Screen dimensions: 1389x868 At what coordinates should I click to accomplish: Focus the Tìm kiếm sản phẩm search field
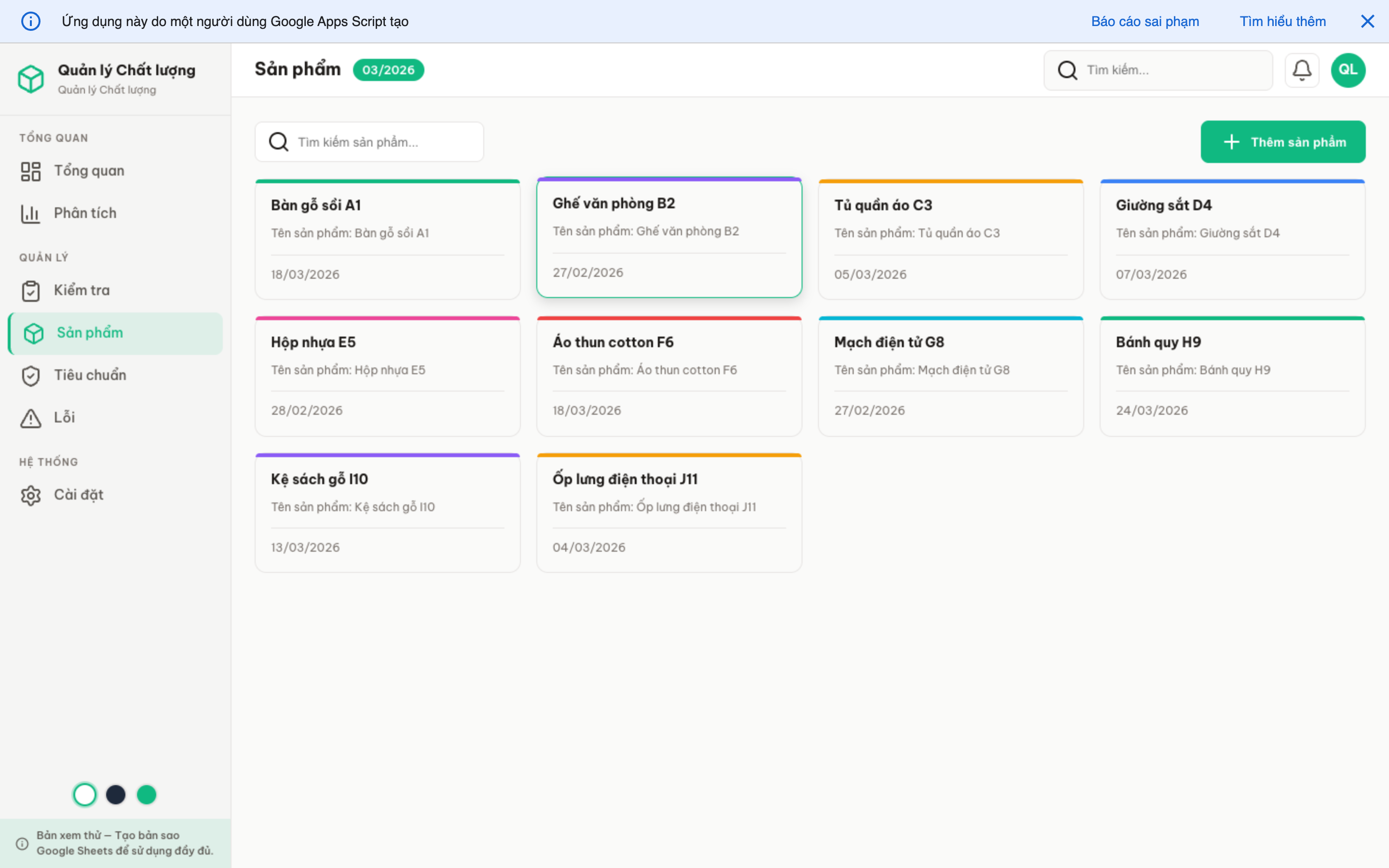point(379,142)
